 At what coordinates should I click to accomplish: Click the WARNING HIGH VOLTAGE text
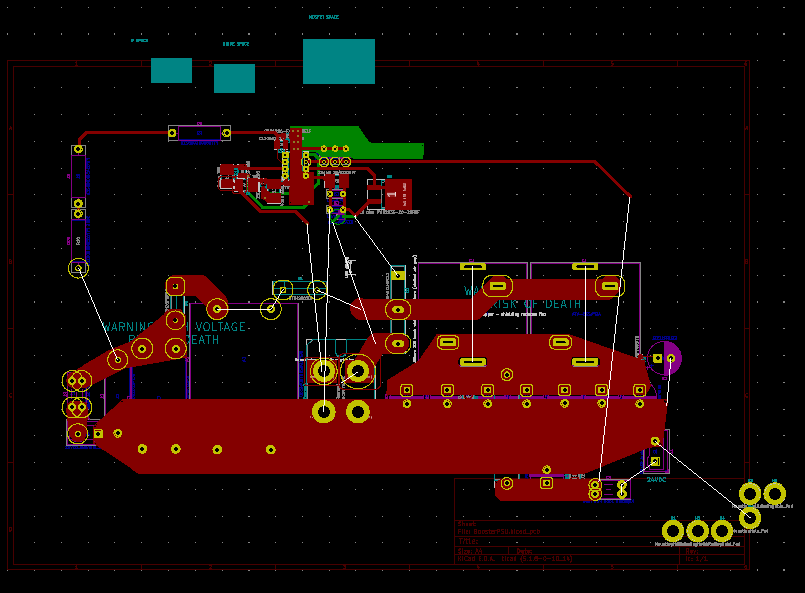tap(174, 327)
